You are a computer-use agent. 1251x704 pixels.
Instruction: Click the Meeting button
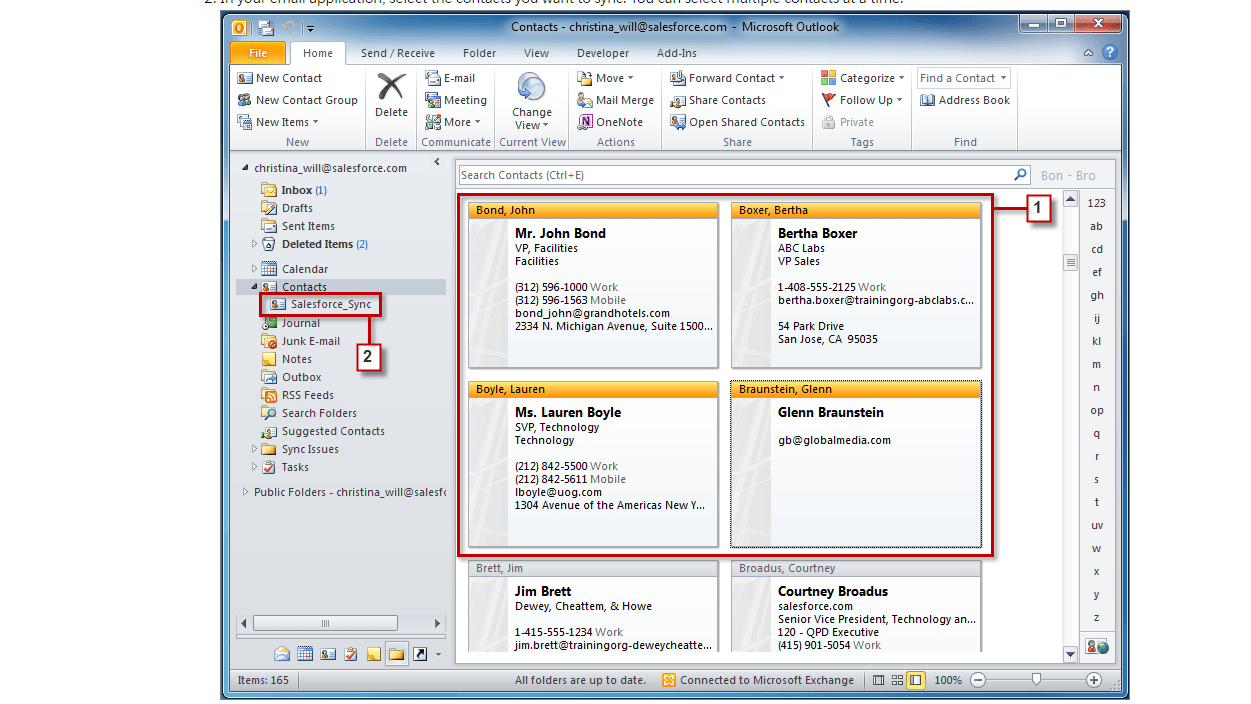click(456, 100)
